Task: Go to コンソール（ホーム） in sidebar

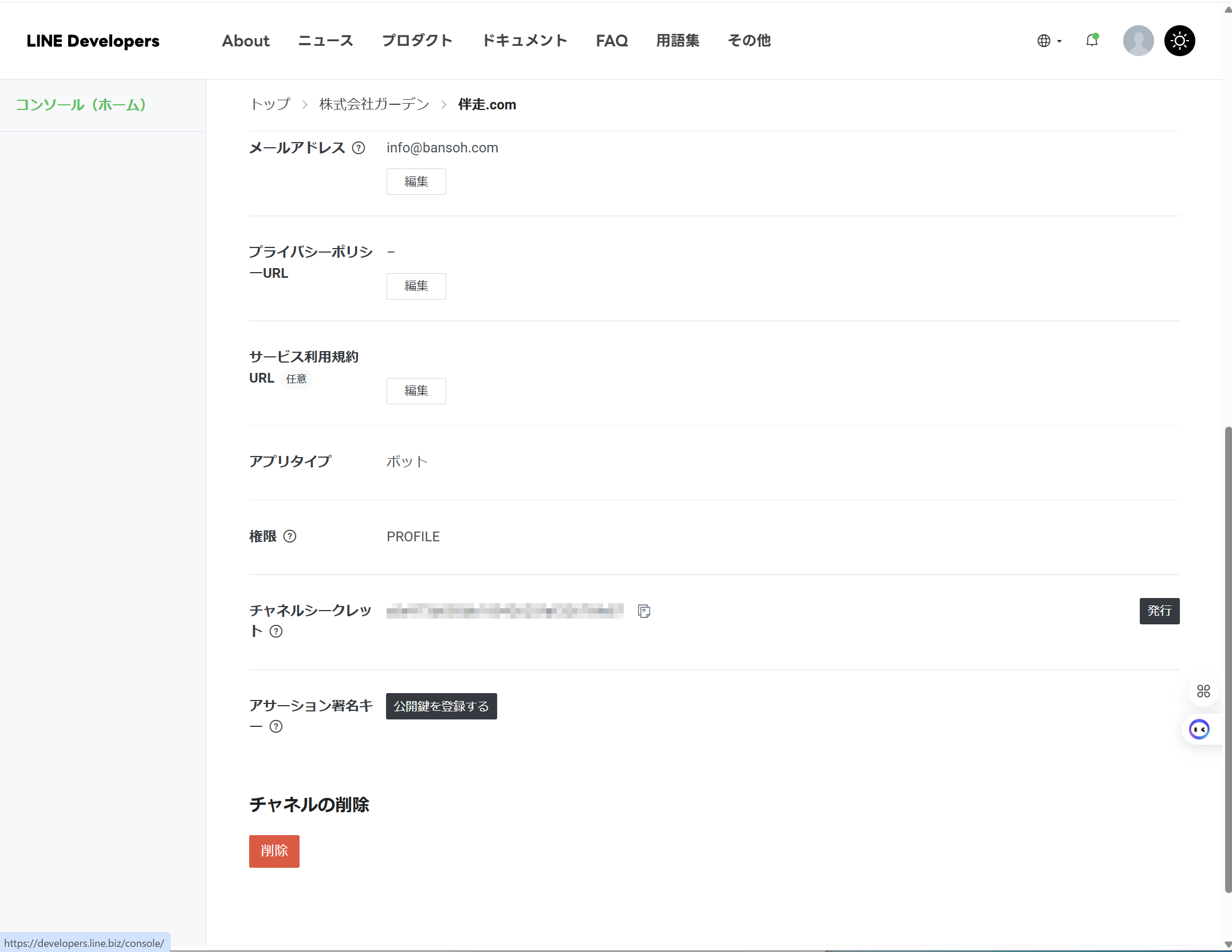Action: point(81,105)
